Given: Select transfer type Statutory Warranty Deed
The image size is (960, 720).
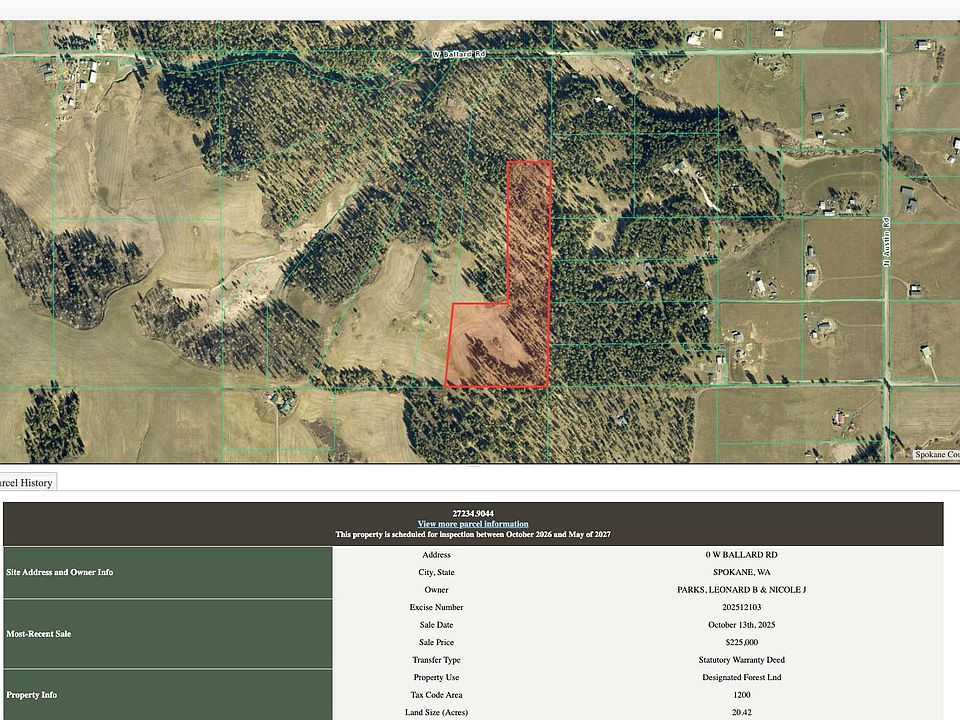Looking at the screenshot, I should point(741,660).
